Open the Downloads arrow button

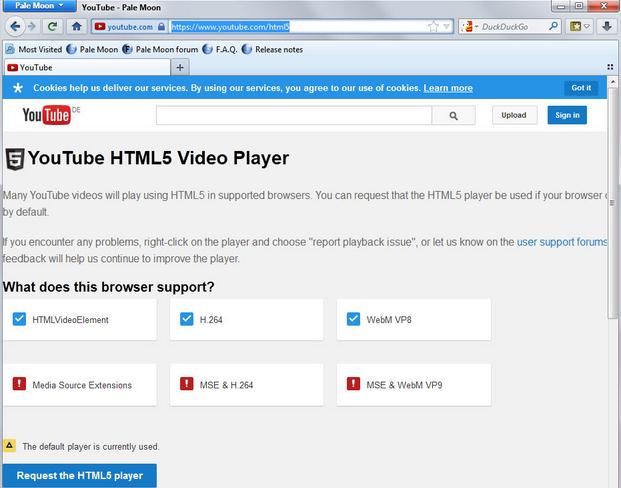tap(607, 27)
